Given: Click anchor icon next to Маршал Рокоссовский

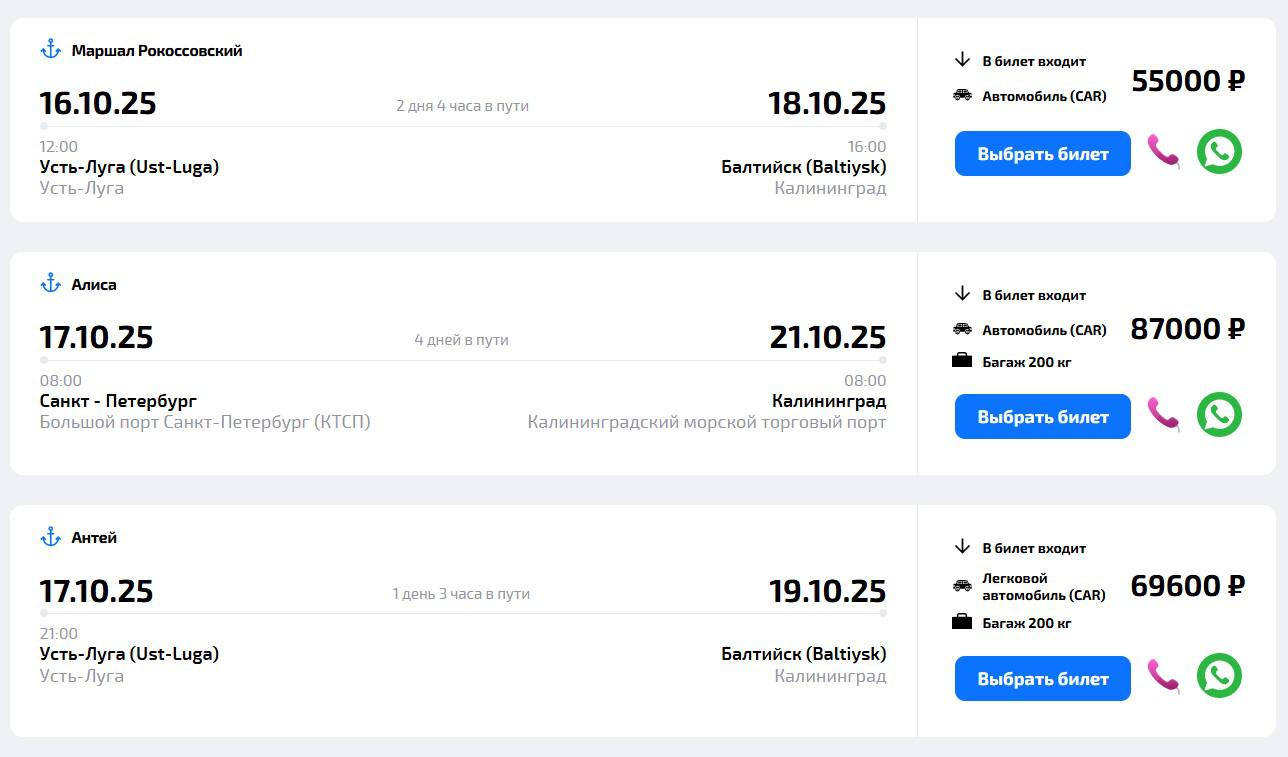Looking at the screenshot, I should point(51,49).
